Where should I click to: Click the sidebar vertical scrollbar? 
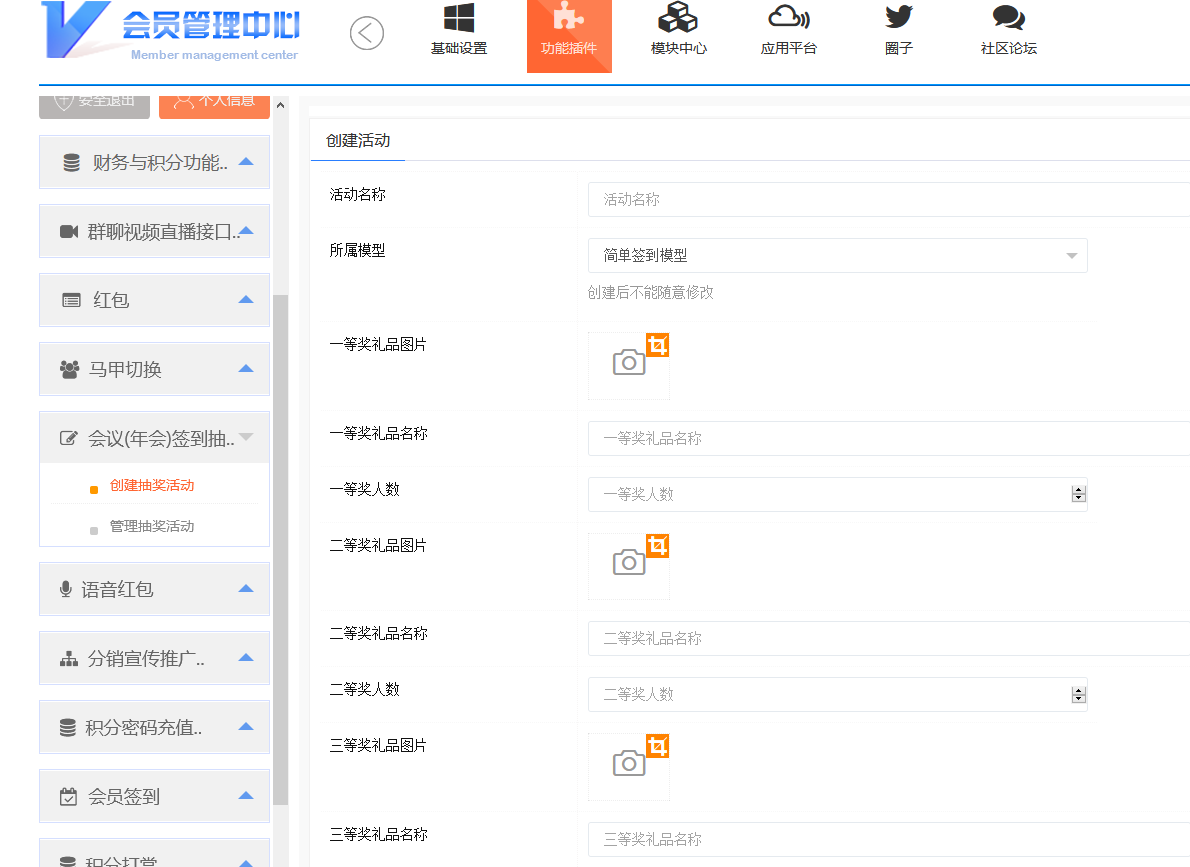(x=281, y=550)
